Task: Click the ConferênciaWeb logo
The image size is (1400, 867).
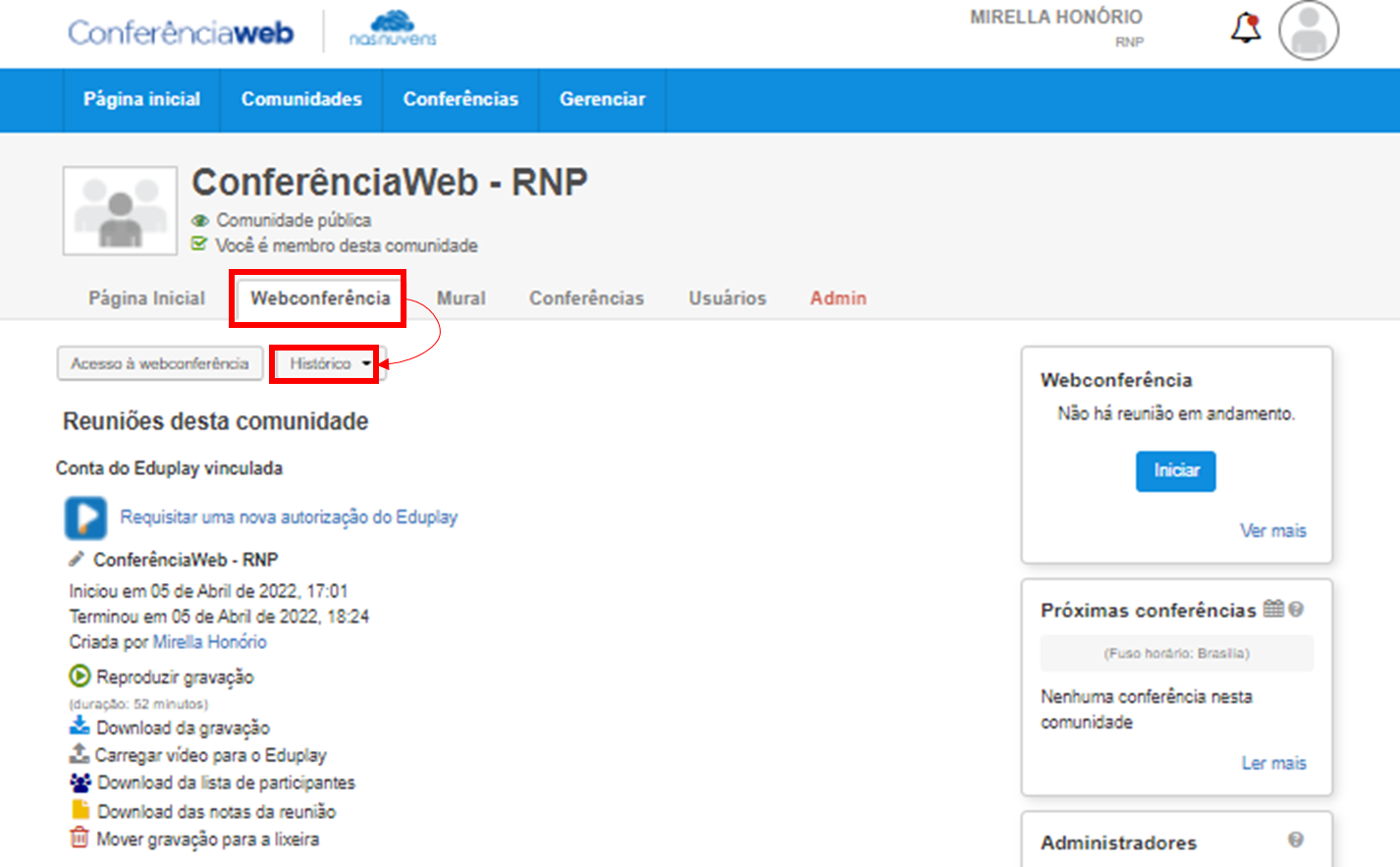Action: [x=181, y=32]
